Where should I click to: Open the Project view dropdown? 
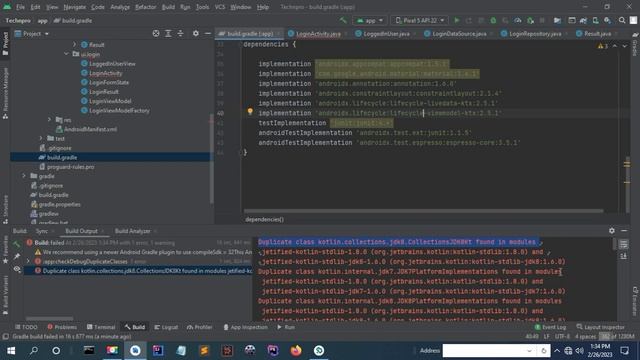32,33
